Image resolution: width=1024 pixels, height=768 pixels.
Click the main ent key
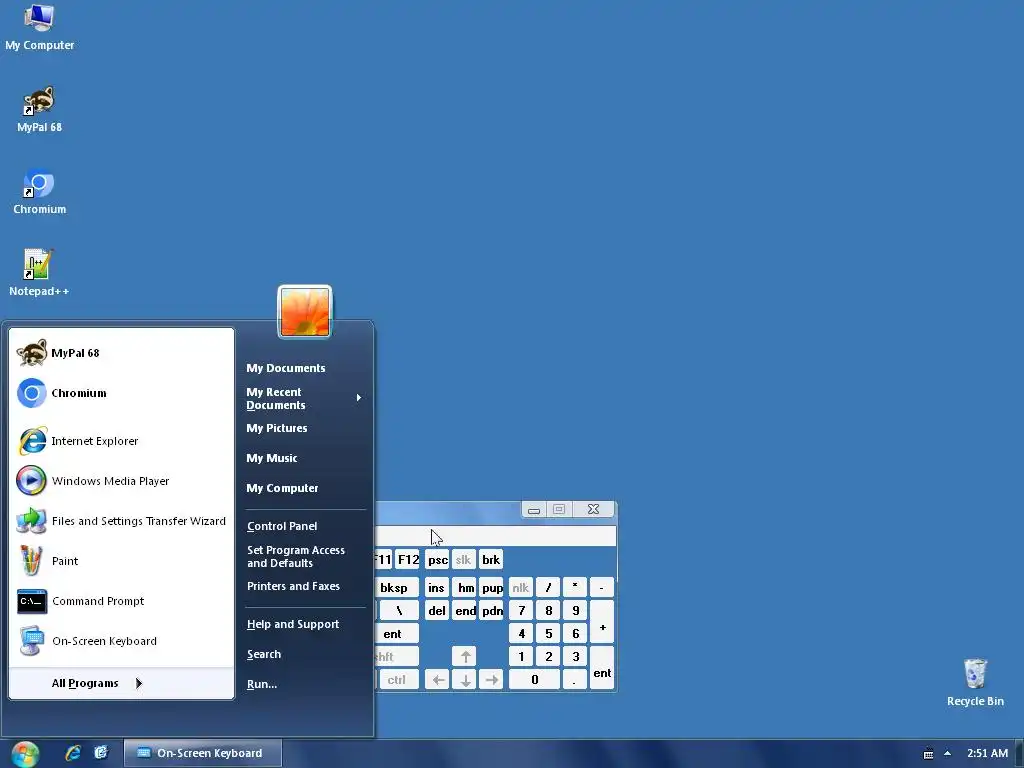396,633
